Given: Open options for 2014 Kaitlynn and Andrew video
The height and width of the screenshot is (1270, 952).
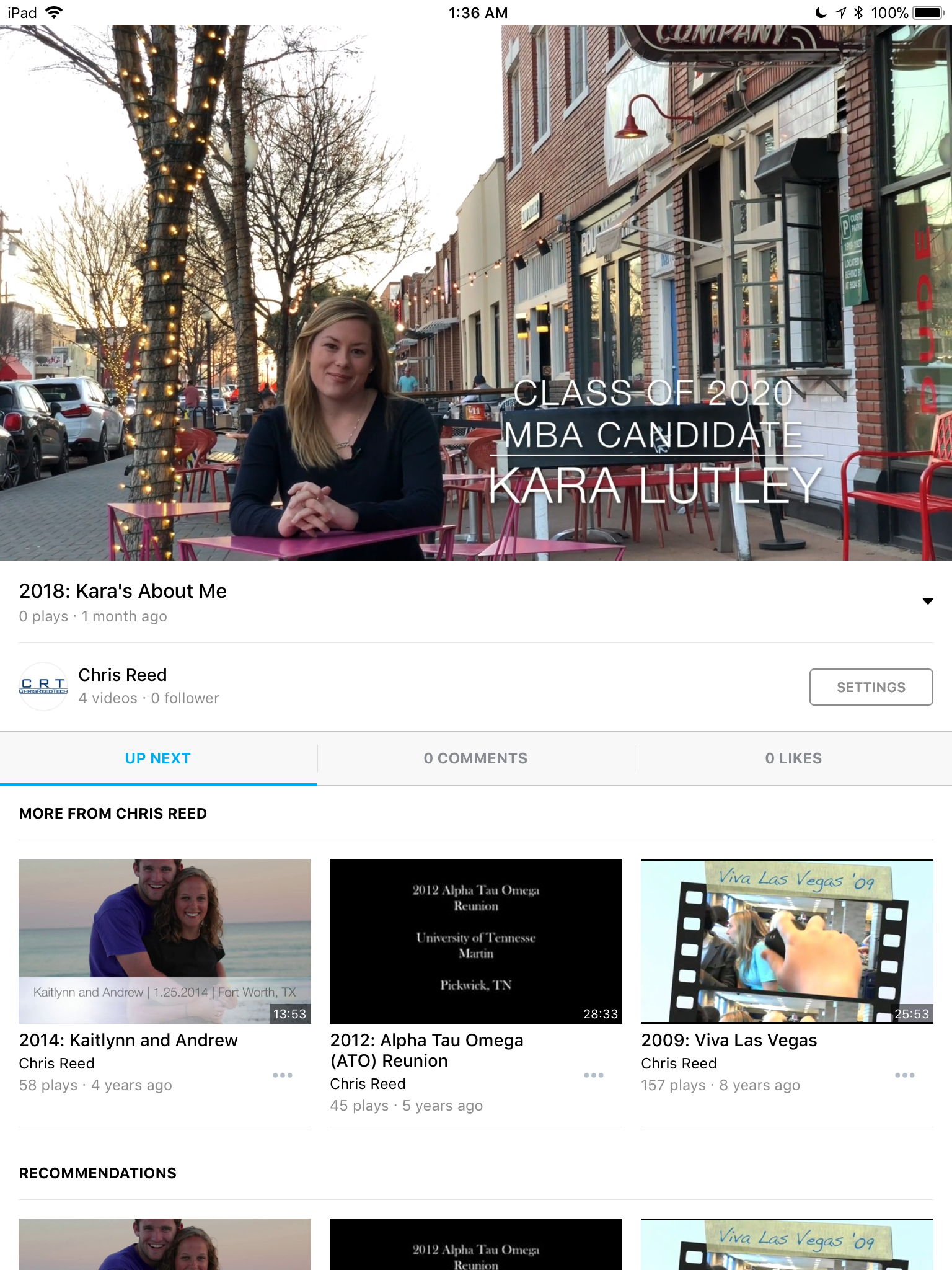Looking at the screenshot, I should (283, 1075).
